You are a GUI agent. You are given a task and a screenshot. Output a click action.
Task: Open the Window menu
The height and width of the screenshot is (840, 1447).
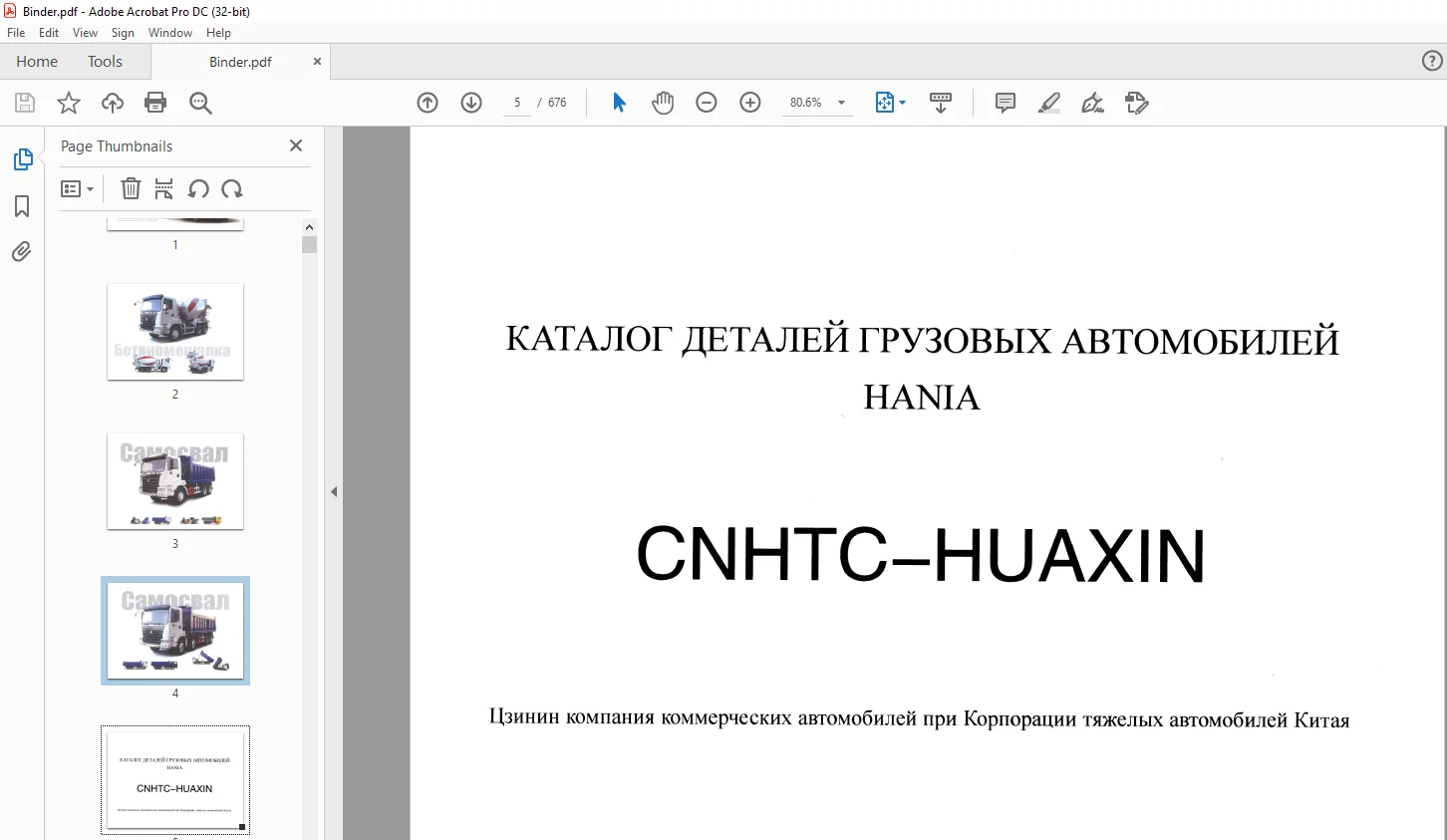click(170, 33)
